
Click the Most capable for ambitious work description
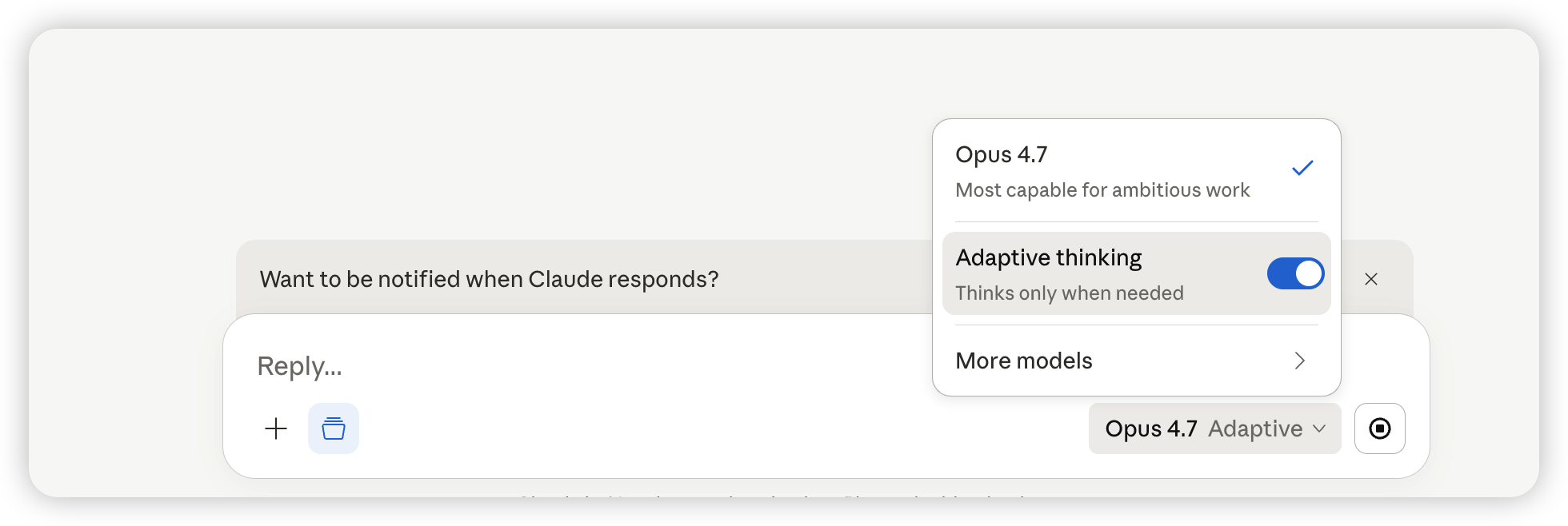pos(1102,190)
